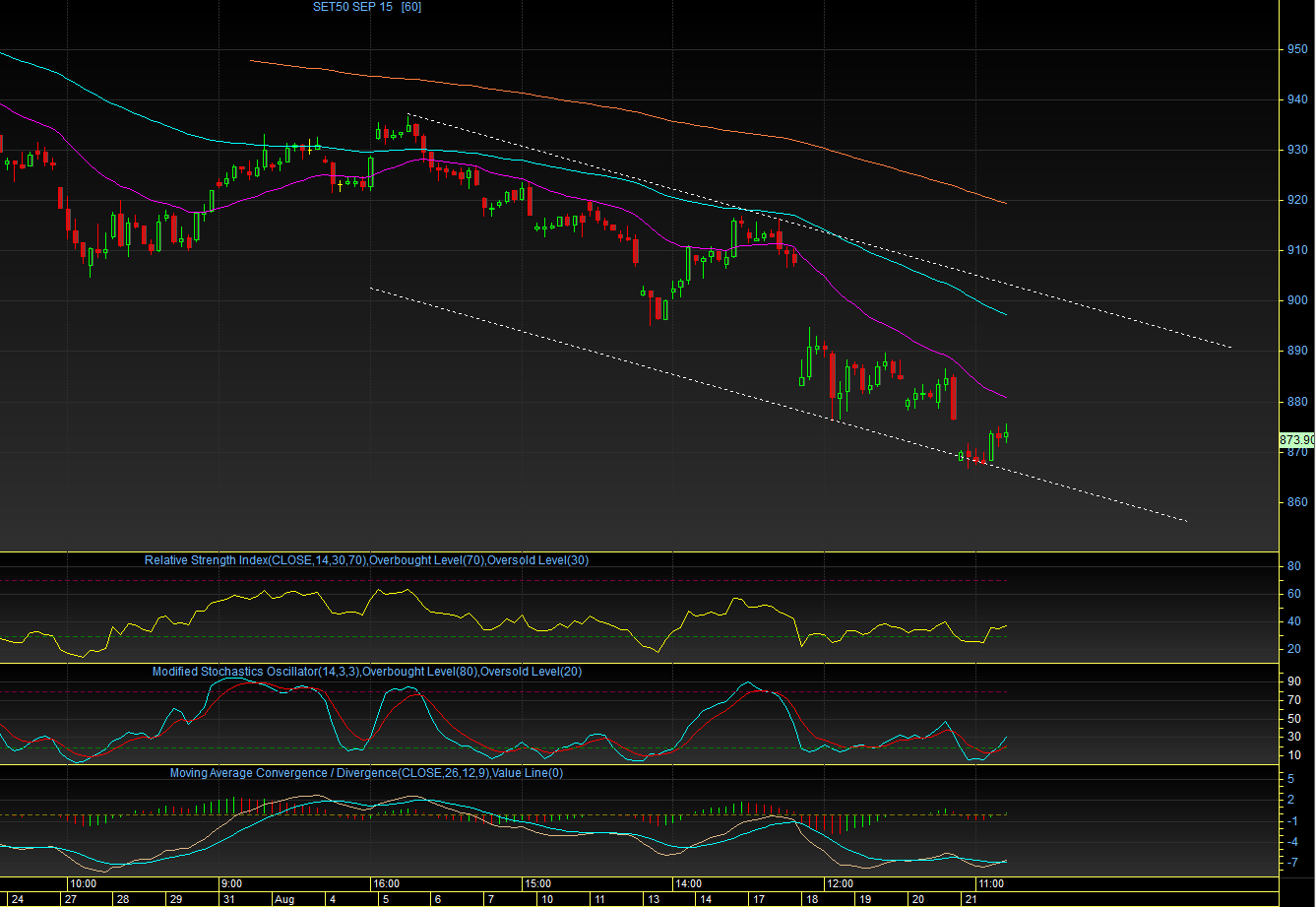Click the 900 price axis label

pyautogui.click(x=1297, y=300)
